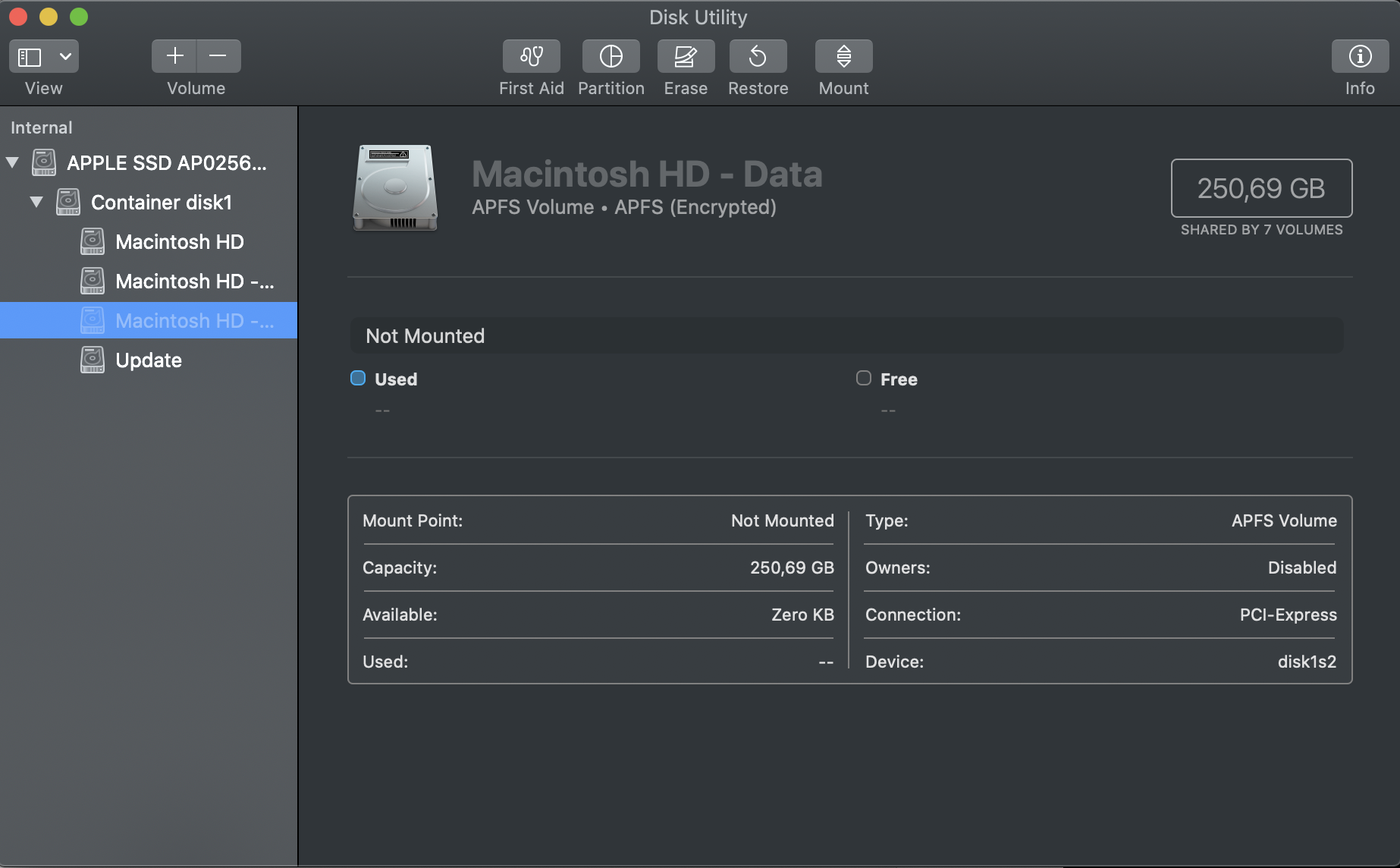Click the Used color swatch
This screenshot has width=1400, height=868.
point(358,378)
